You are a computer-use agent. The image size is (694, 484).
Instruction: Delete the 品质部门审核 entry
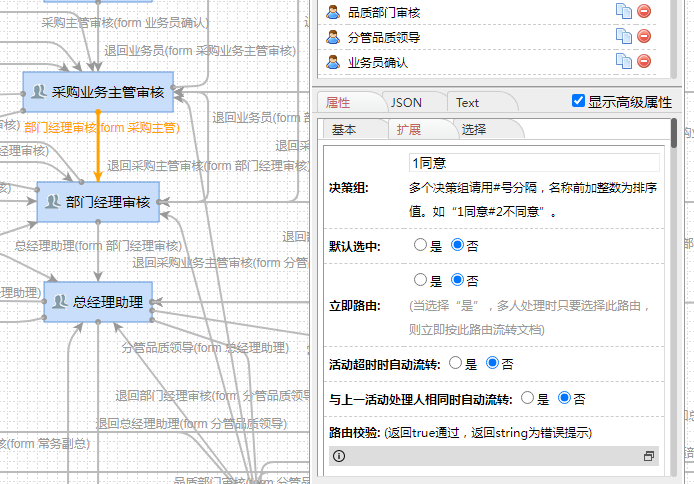point(644,11)
